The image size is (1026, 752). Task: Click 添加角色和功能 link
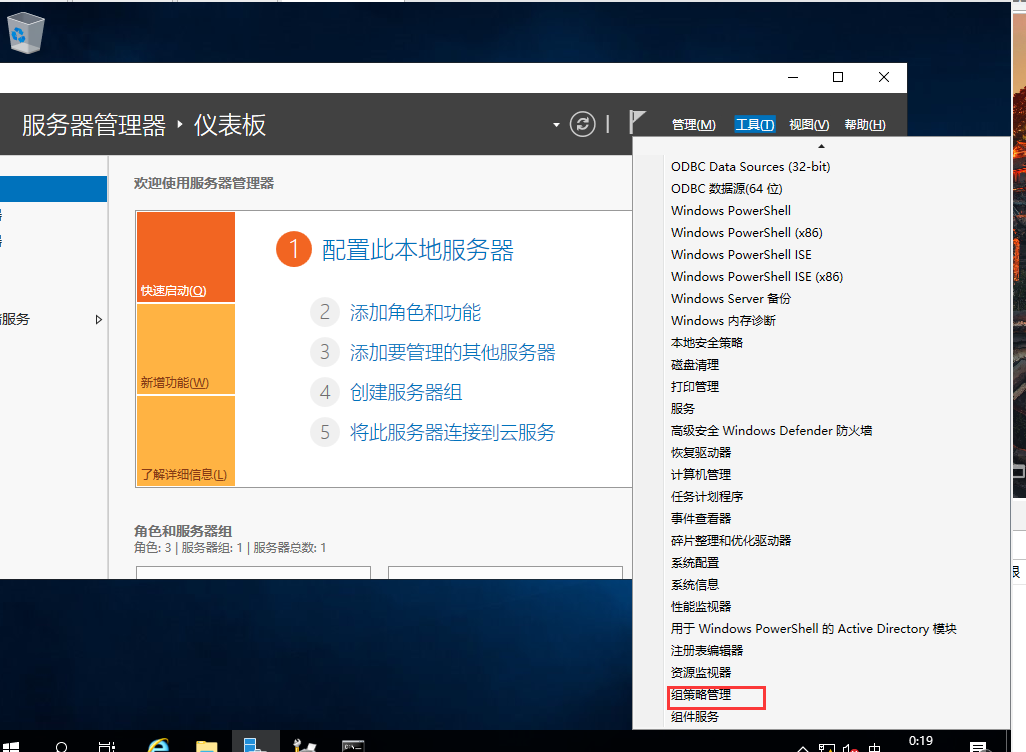point(415,312)
